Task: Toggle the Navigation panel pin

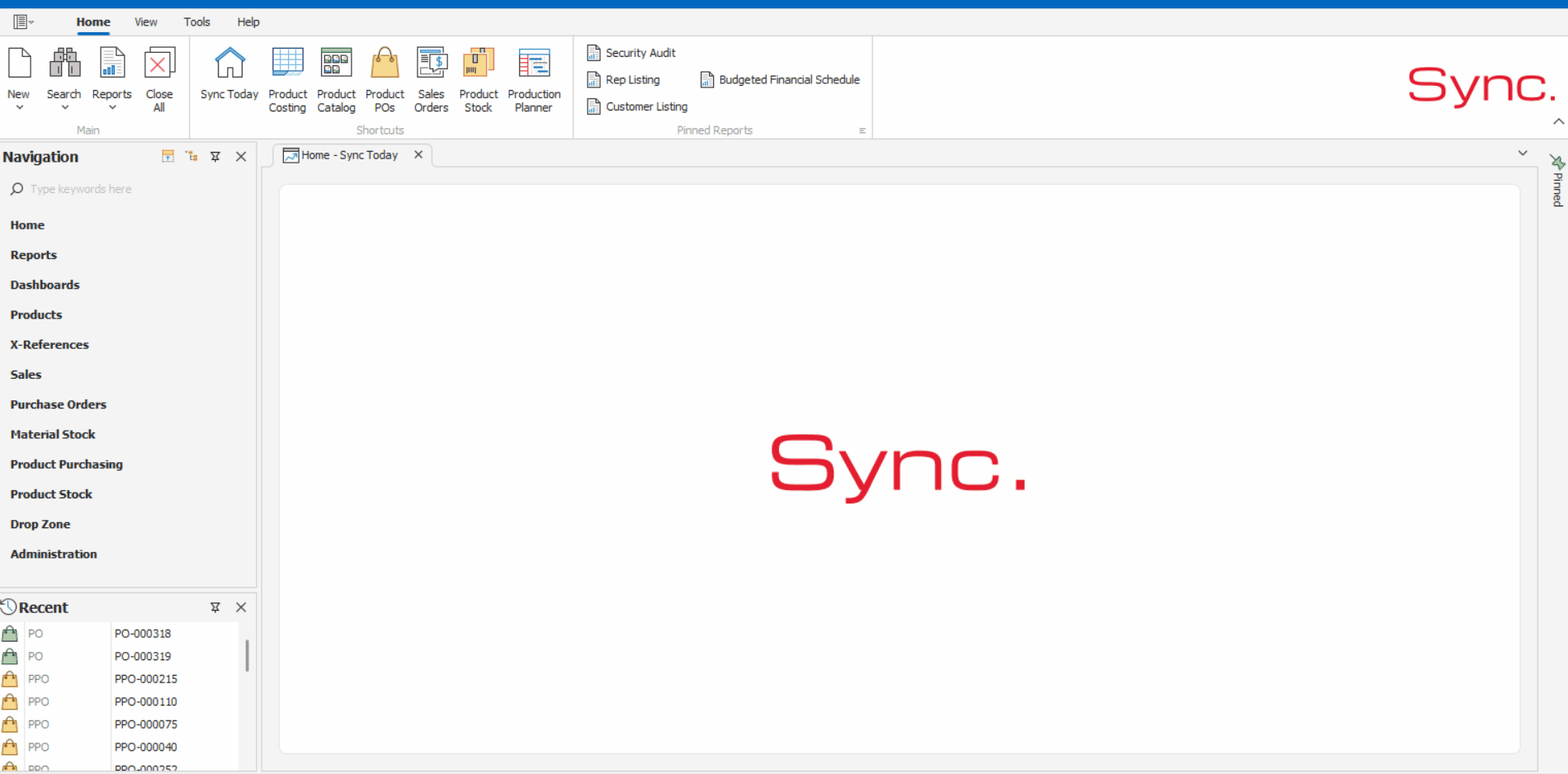Action: tap(215, 156)
